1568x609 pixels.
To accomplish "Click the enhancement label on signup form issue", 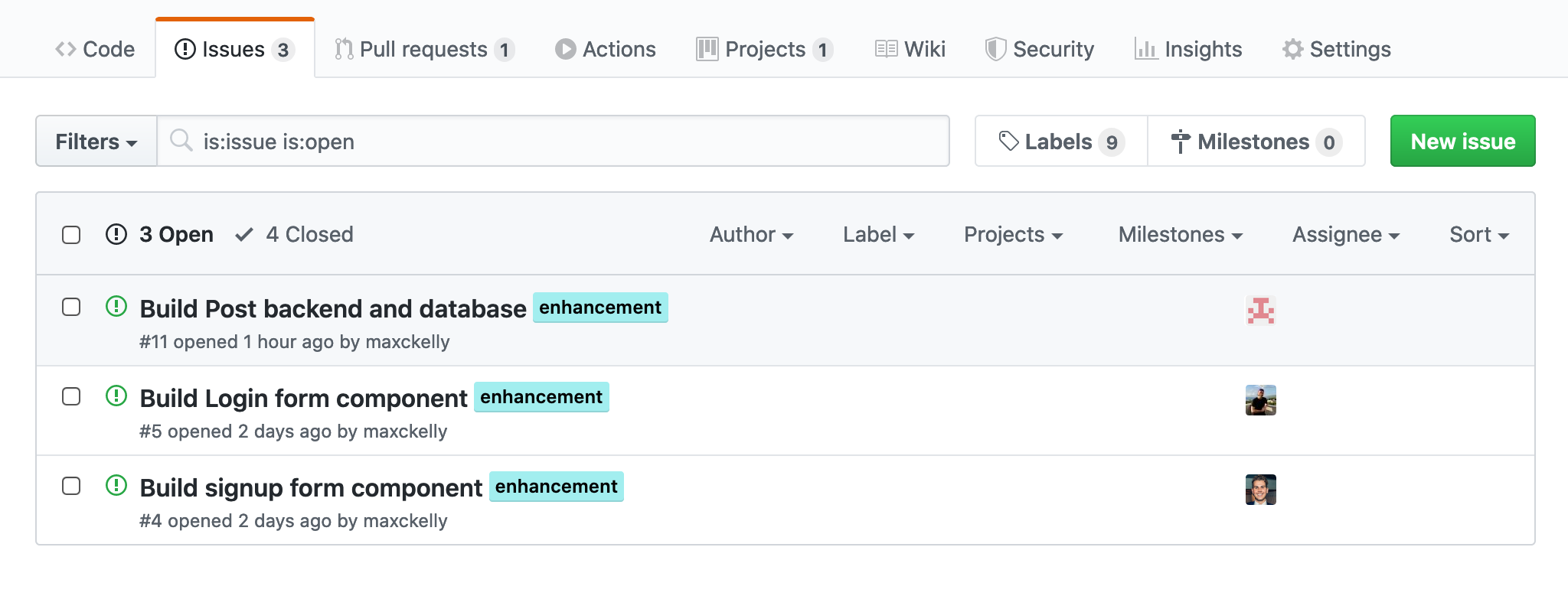I will pos(557,487).
